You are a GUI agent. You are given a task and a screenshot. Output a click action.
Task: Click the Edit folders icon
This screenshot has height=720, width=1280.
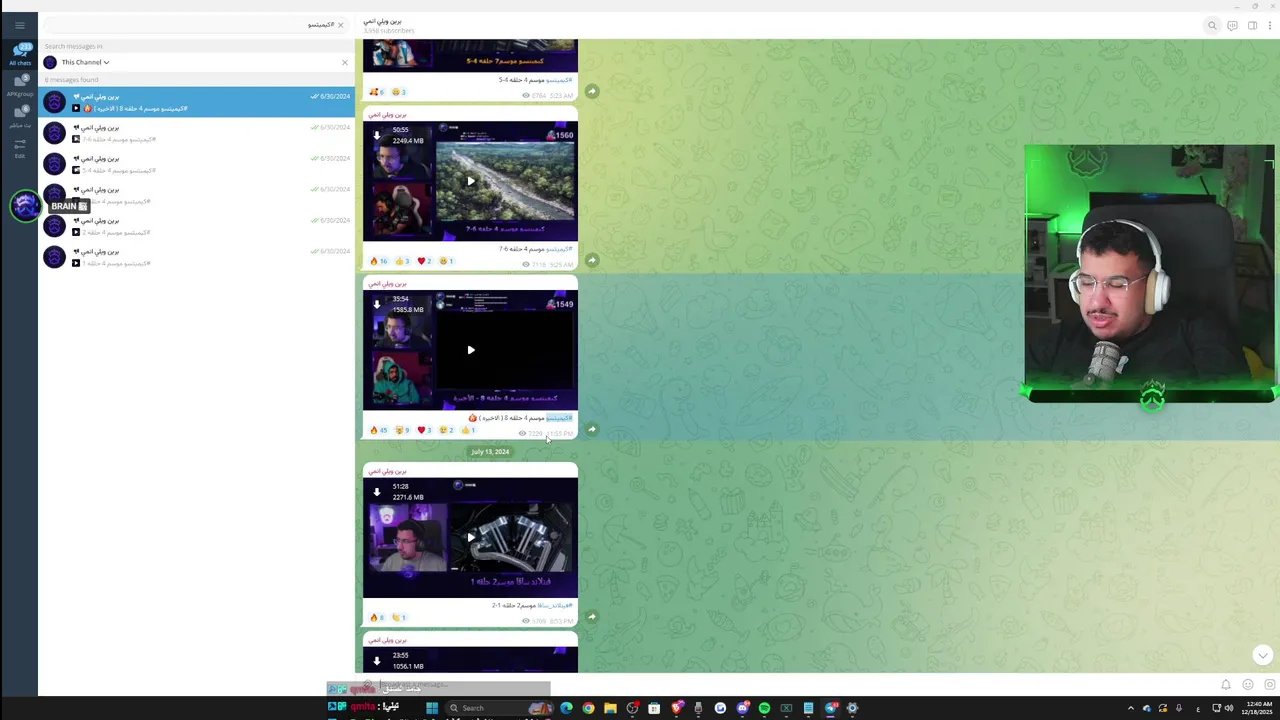click(20, 148)
